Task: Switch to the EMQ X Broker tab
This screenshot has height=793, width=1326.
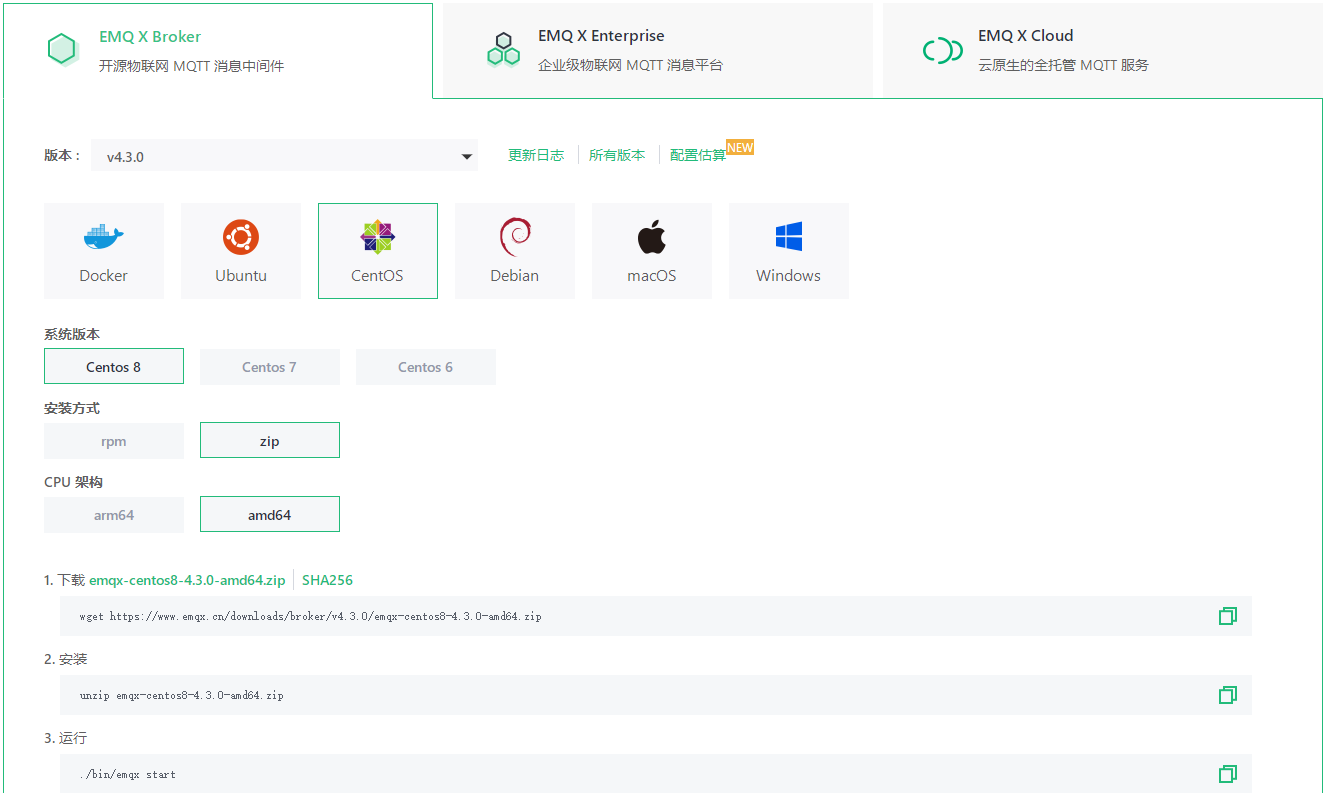Action: 217,50
